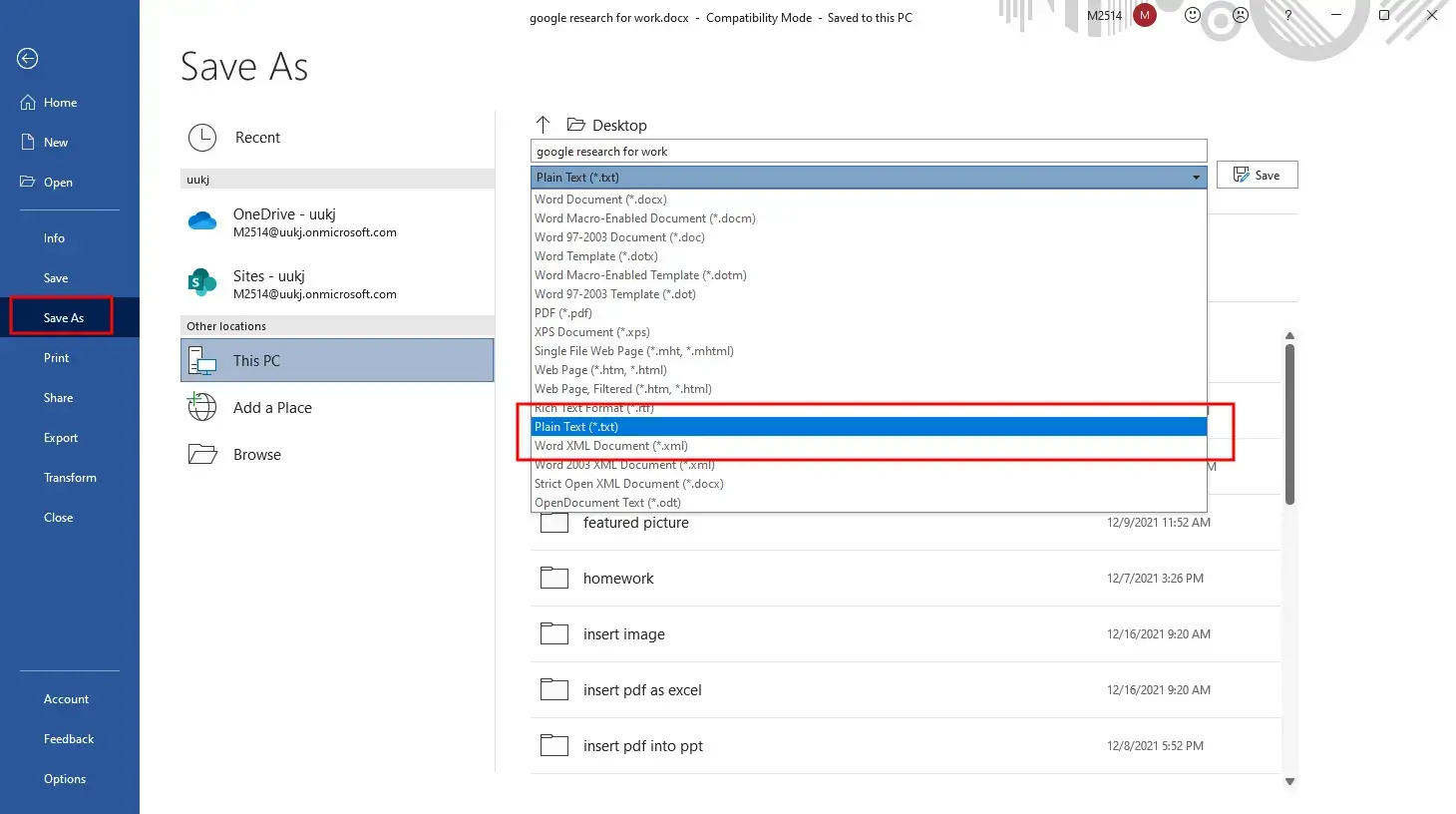Click the This PC computer icon
Screen dimensions: 1456x814
(x=202, y=361)
